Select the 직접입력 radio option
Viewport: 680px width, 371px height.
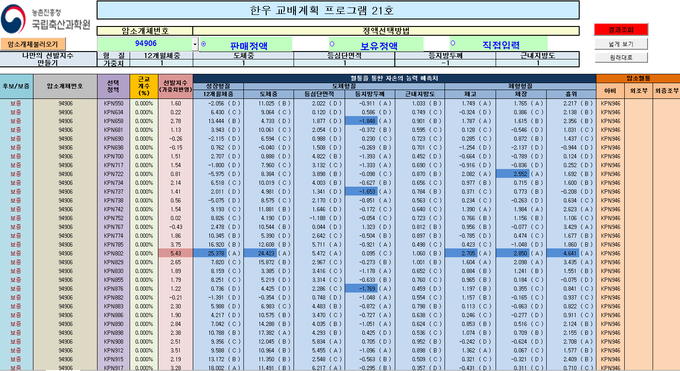click(453, 43)
